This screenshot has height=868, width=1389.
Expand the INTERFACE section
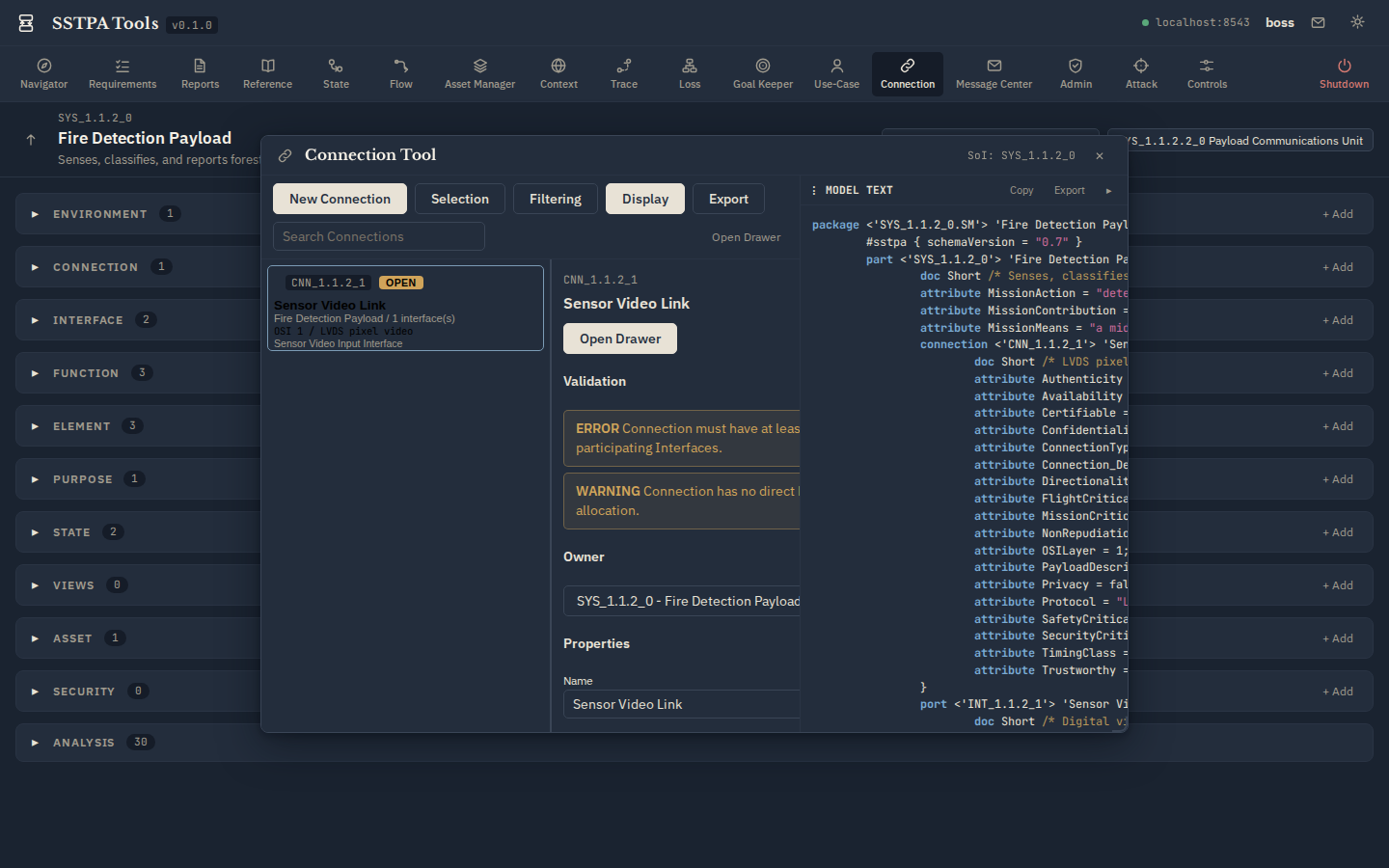[35, 320]
